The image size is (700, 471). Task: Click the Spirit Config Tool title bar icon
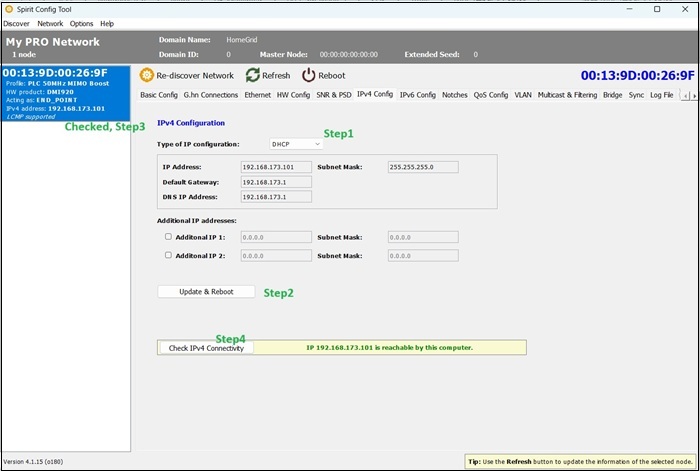(9, 8)
